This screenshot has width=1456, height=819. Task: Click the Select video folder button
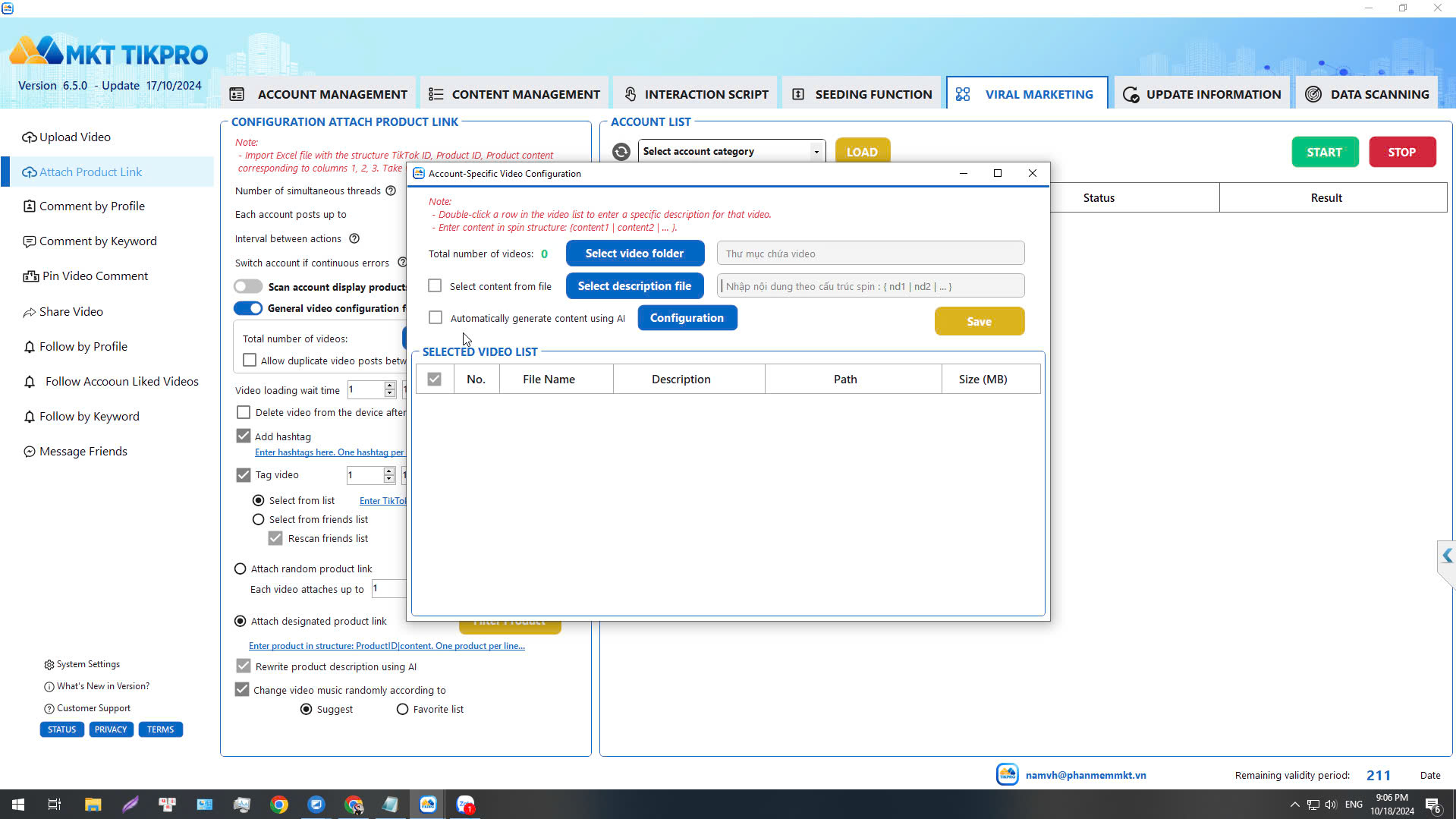[634, 253]
